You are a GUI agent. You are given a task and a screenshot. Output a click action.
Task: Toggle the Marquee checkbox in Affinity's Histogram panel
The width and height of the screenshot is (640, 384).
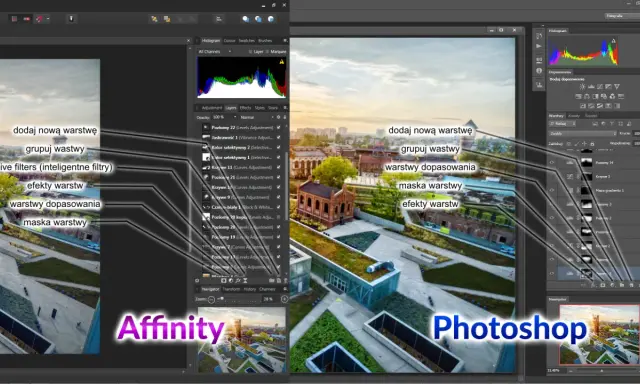267,52
